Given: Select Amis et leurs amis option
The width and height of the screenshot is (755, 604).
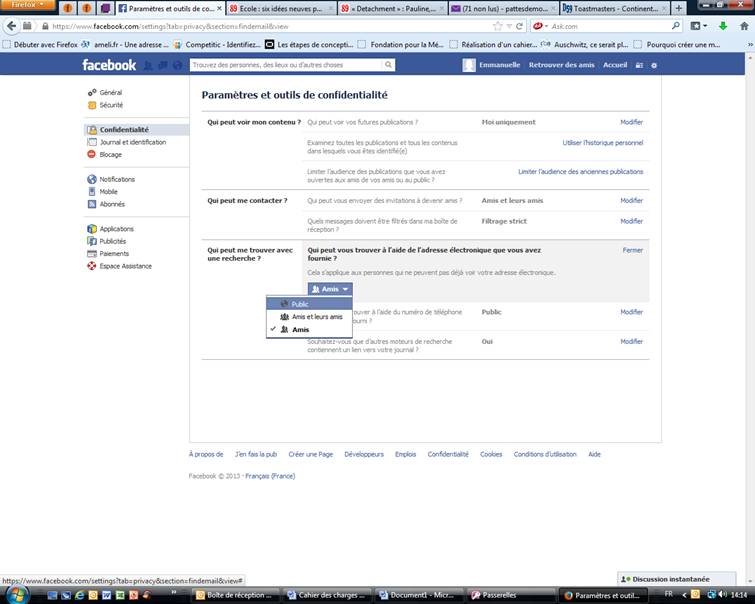Looking at the screenshot, I should tap(310, 316).
